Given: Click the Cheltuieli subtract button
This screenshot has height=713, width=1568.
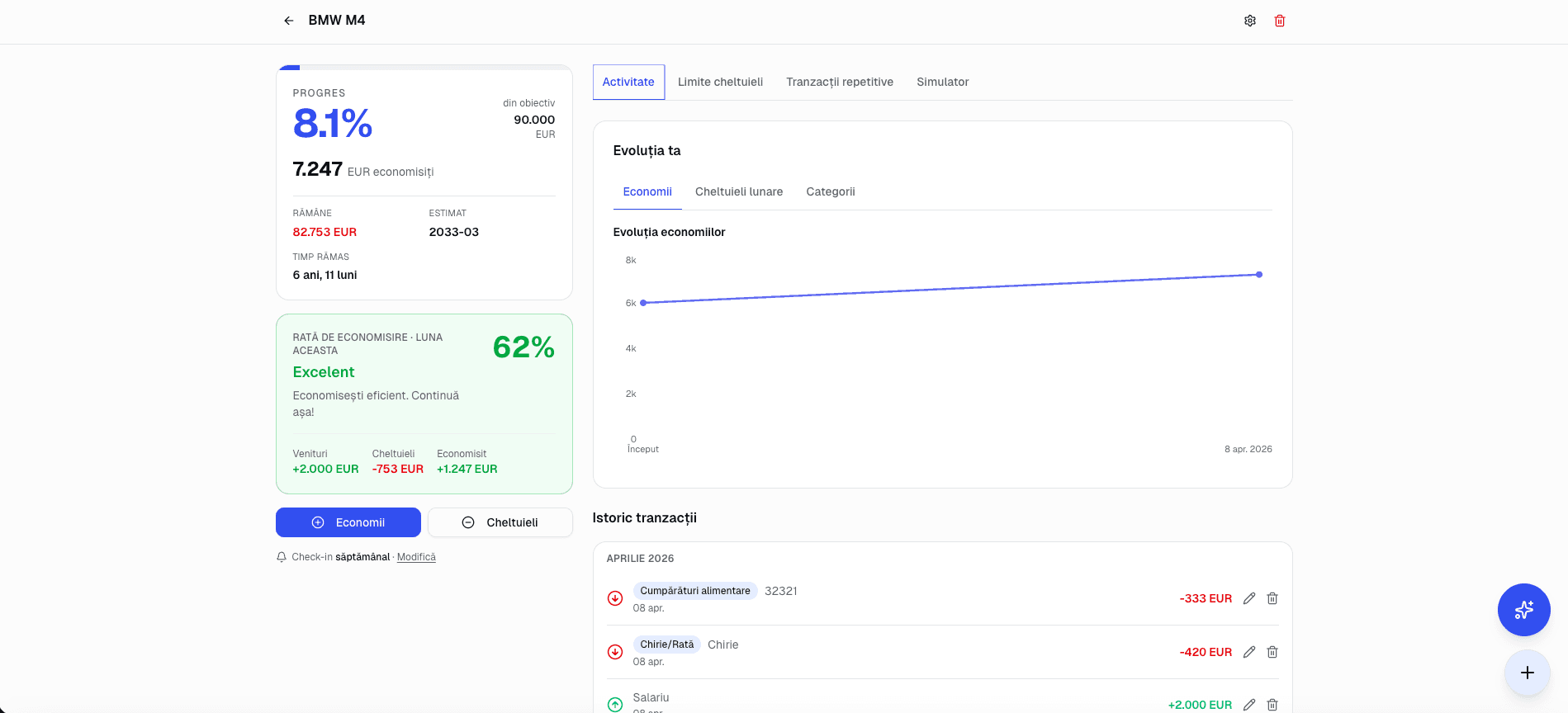Looking at the screenshot, I should coord(500,522).
